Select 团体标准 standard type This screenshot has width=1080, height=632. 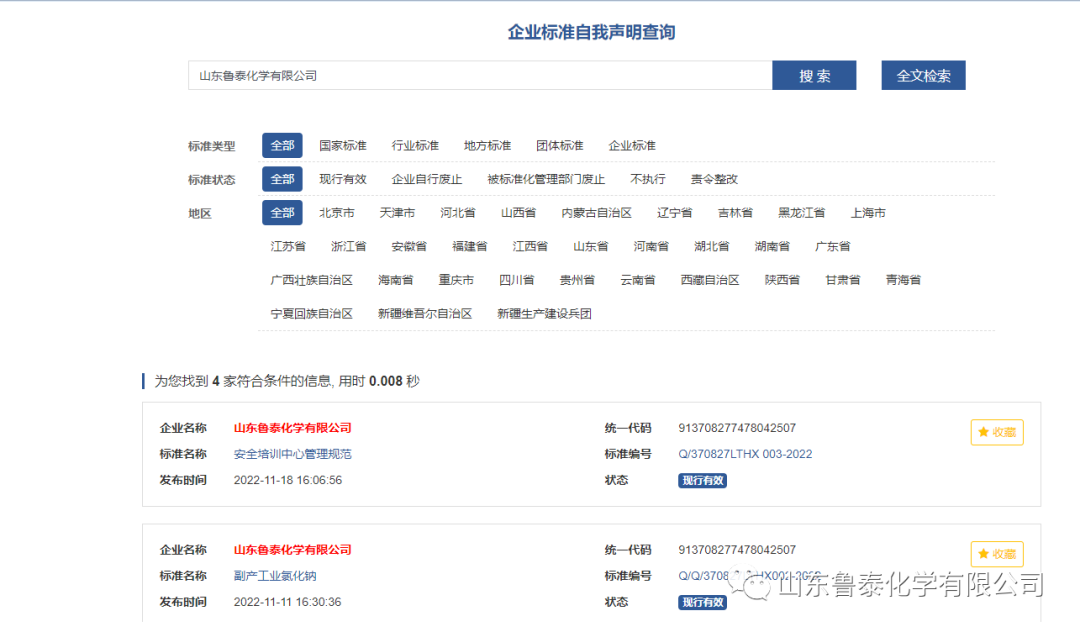(x=559, y=145)
